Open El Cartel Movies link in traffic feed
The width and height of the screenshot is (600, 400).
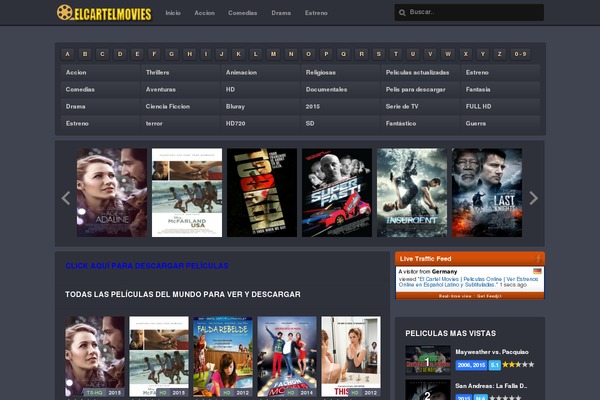coord(468,282)
